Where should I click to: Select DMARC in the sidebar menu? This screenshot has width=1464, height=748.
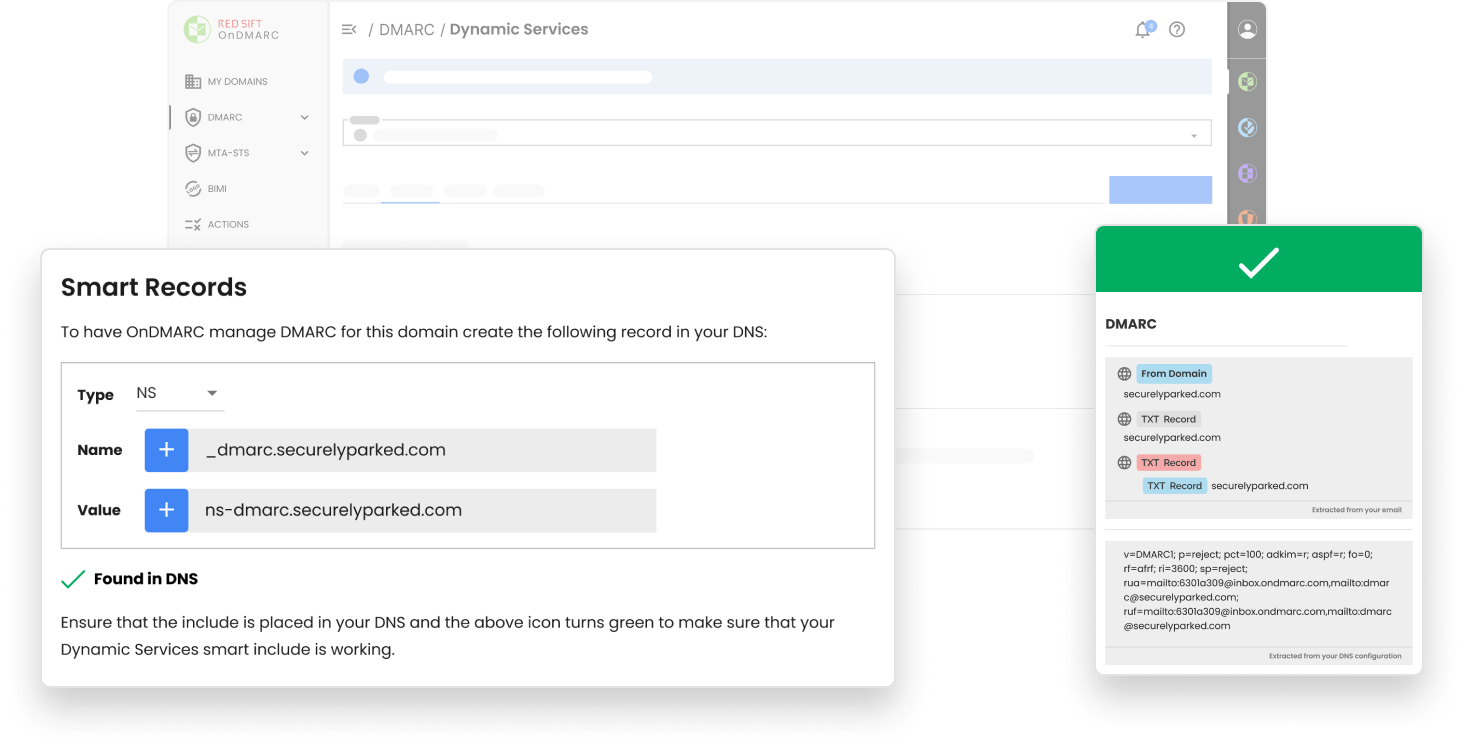coord(225,117)
